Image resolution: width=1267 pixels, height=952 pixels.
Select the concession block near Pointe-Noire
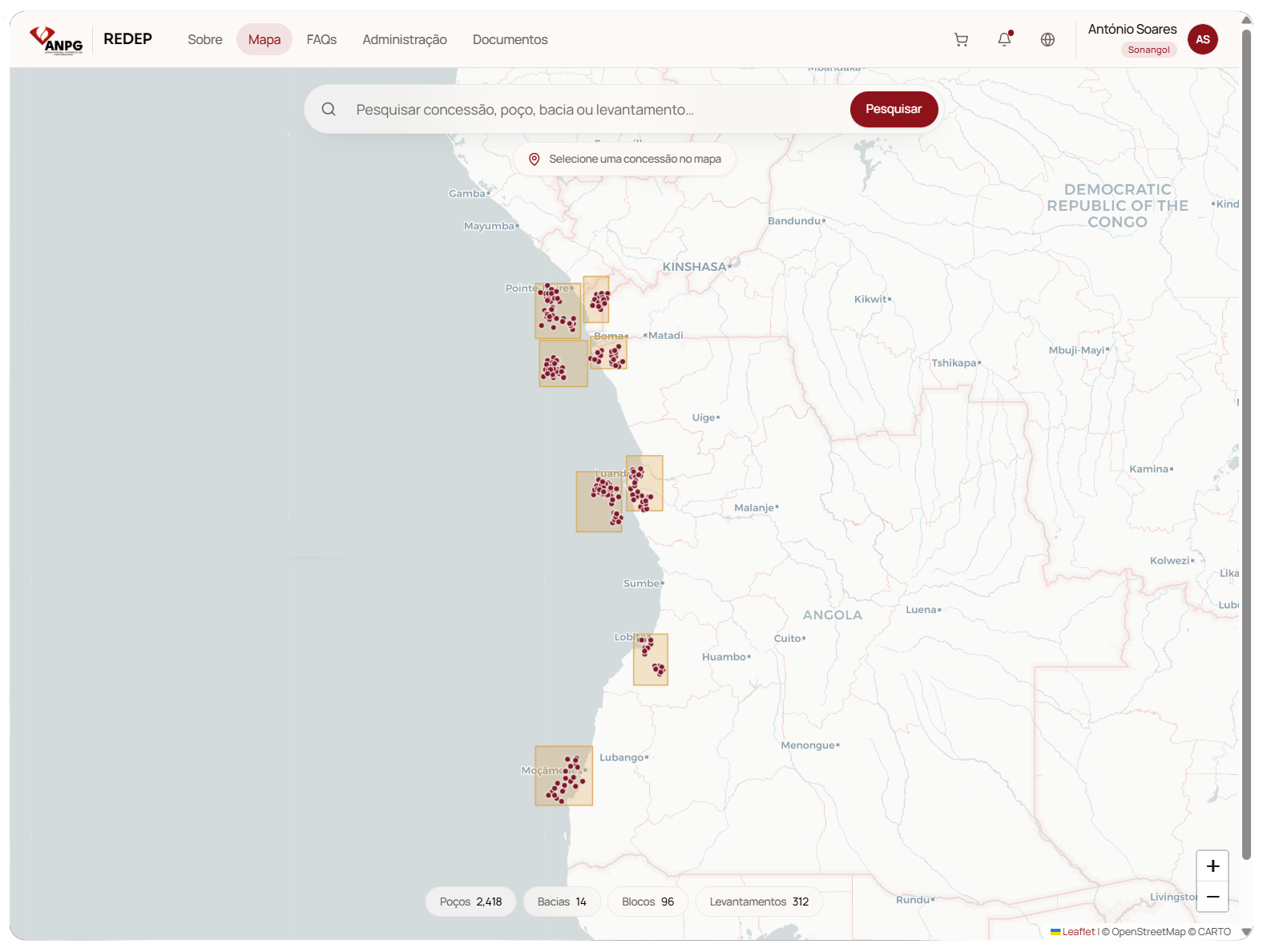(558, 310)
